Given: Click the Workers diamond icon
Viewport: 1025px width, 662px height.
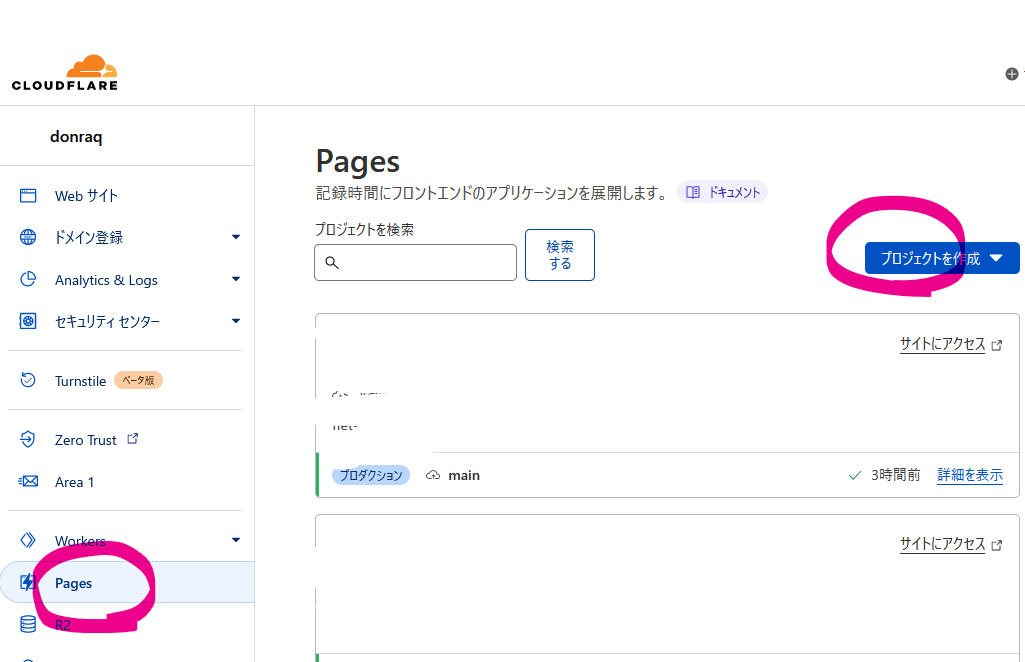Looking at the screenshot, I should click(x=28, y=540).
